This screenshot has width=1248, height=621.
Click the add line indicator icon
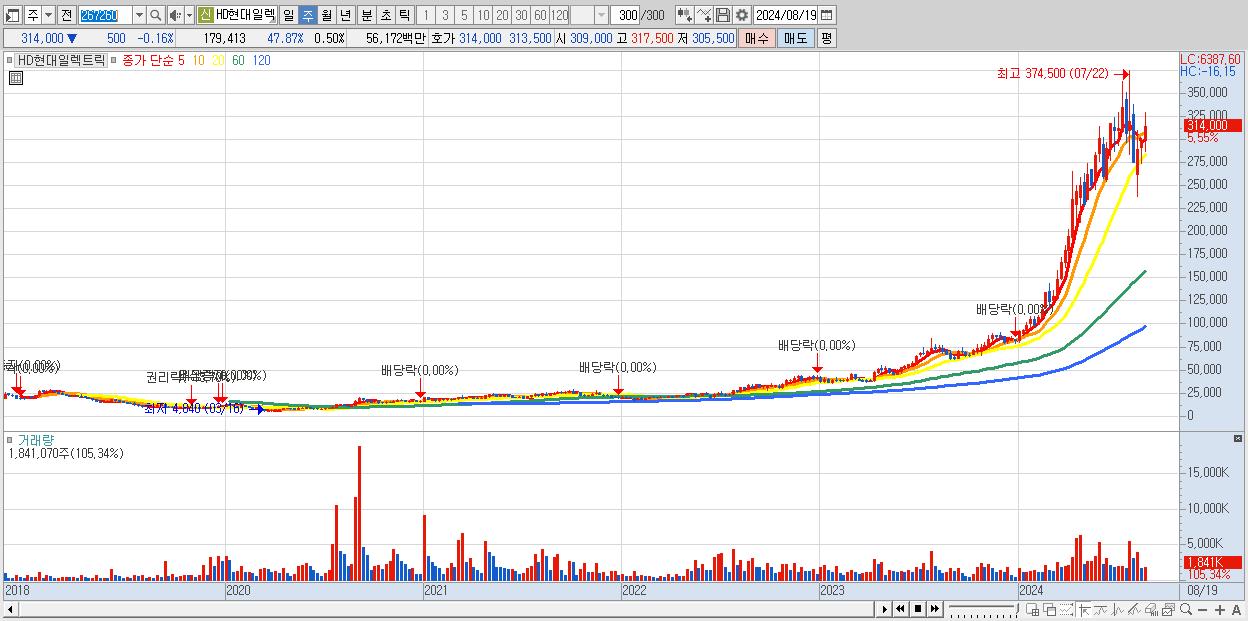tap(703, 15)
